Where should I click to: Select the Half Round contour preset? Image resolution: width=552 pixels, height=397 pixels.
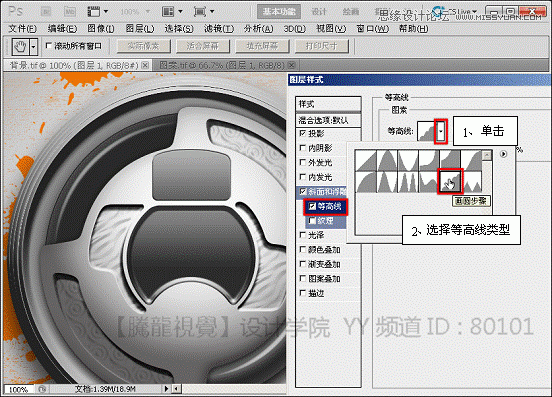(365, 182)
